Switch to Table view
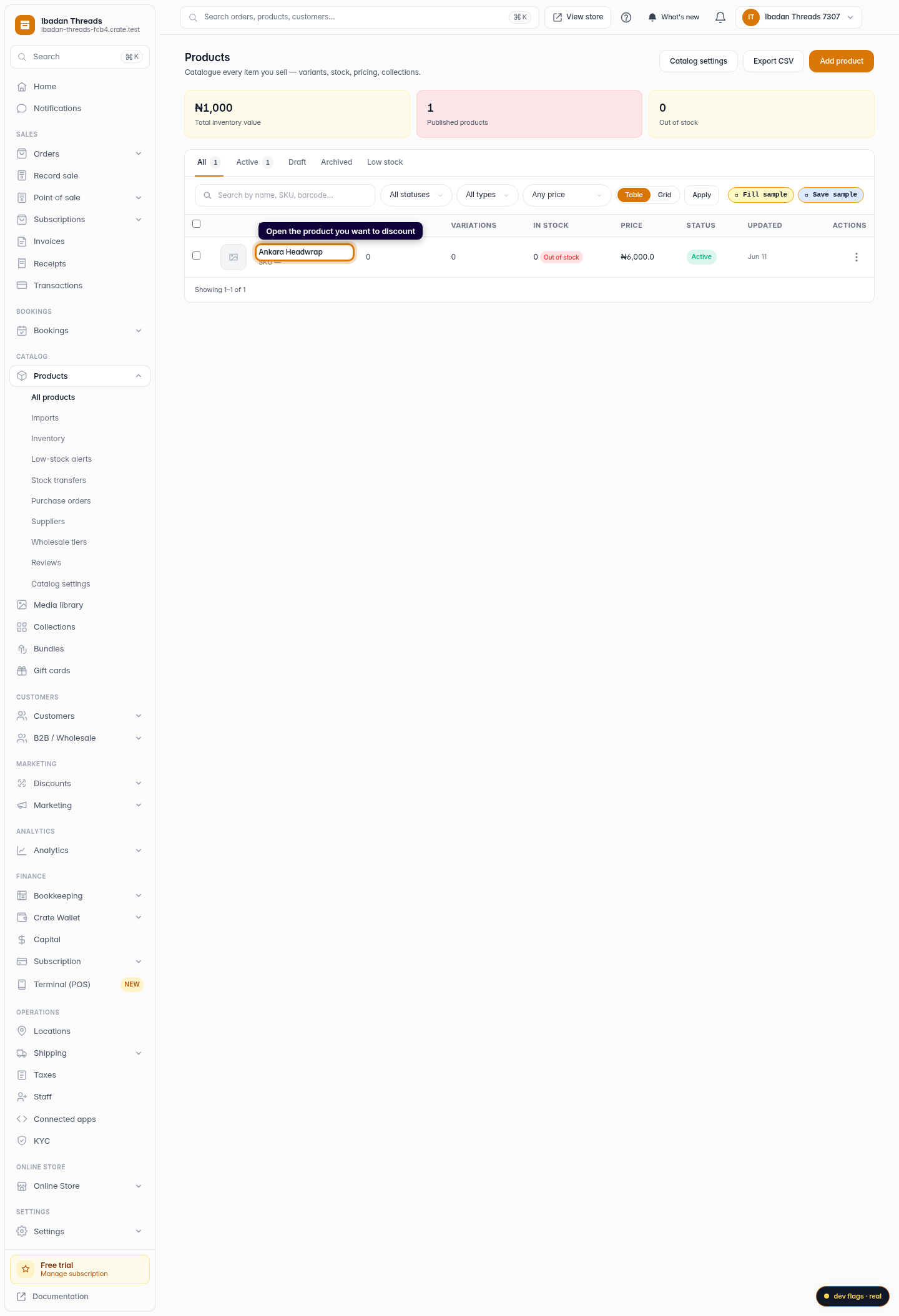Viewport: 899px width, 1316px height. point(634,195)
